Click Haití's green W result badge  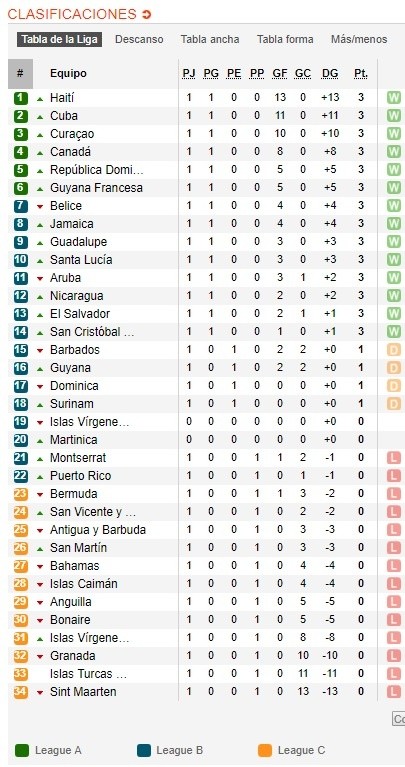(394, 98)
